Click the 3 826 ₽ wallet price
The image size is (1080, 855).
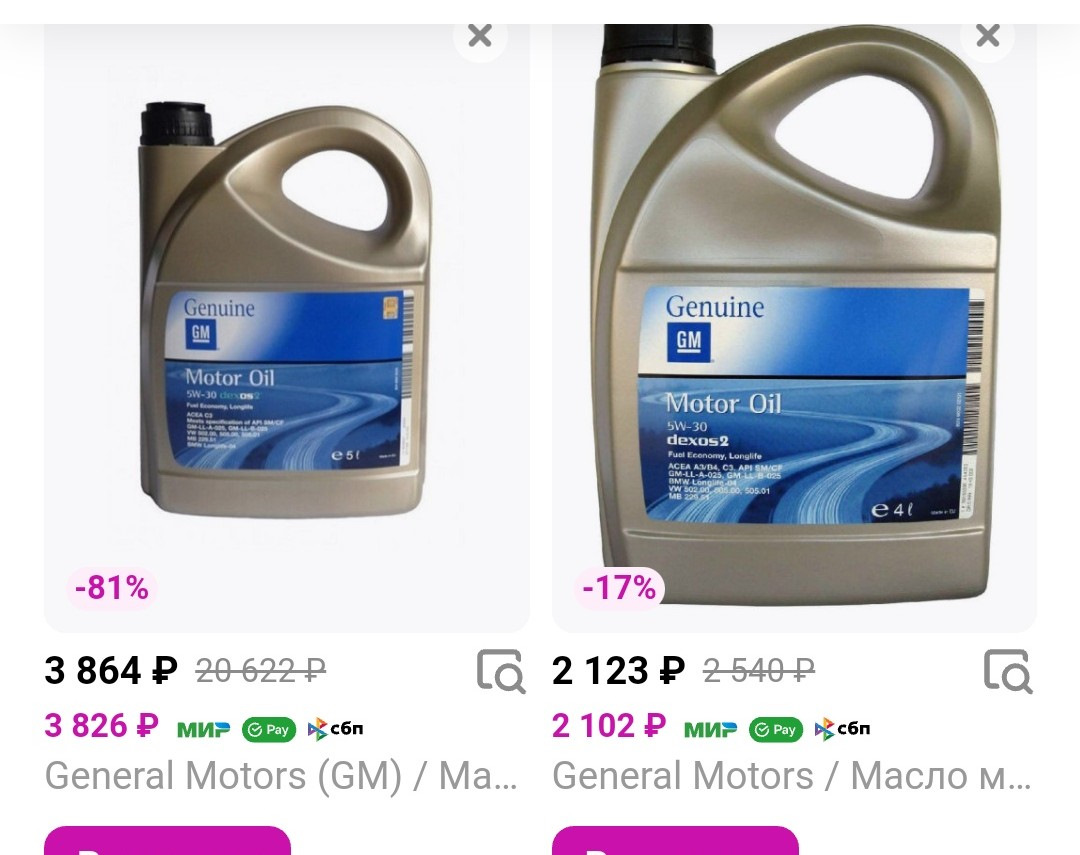[102, 726]
